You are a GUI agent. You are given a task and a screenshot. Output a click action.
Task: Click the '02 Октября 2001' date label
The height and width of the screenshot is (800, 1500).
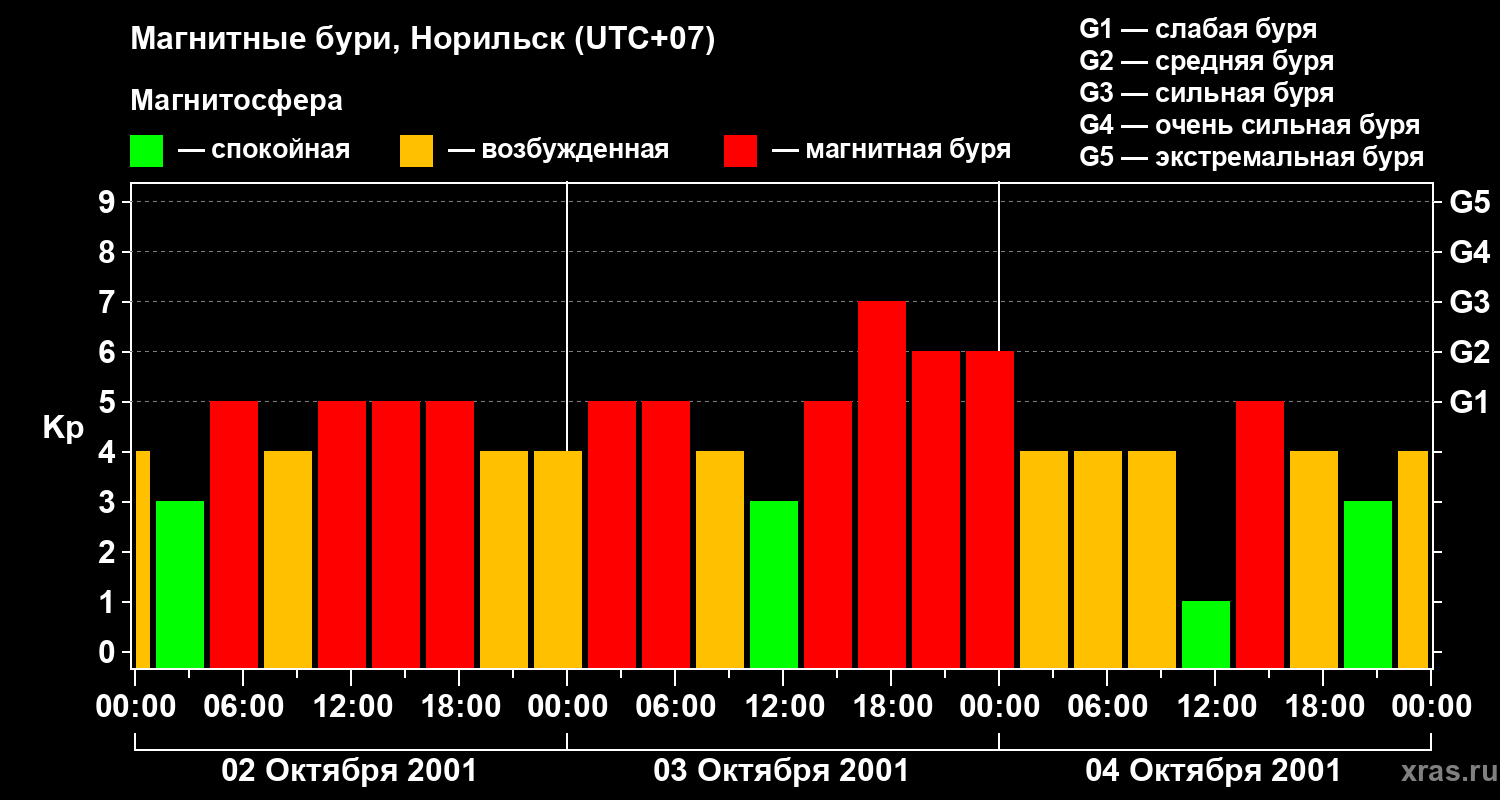pos(349,771)
